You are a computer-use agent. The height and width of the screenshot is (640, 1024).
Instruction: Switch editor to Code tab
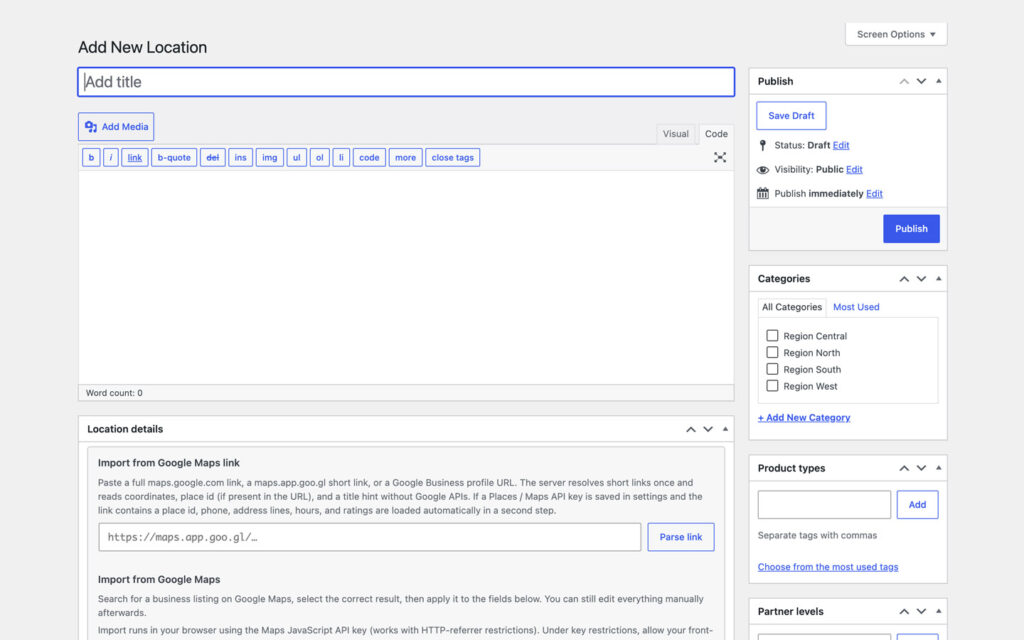(716, 134)
